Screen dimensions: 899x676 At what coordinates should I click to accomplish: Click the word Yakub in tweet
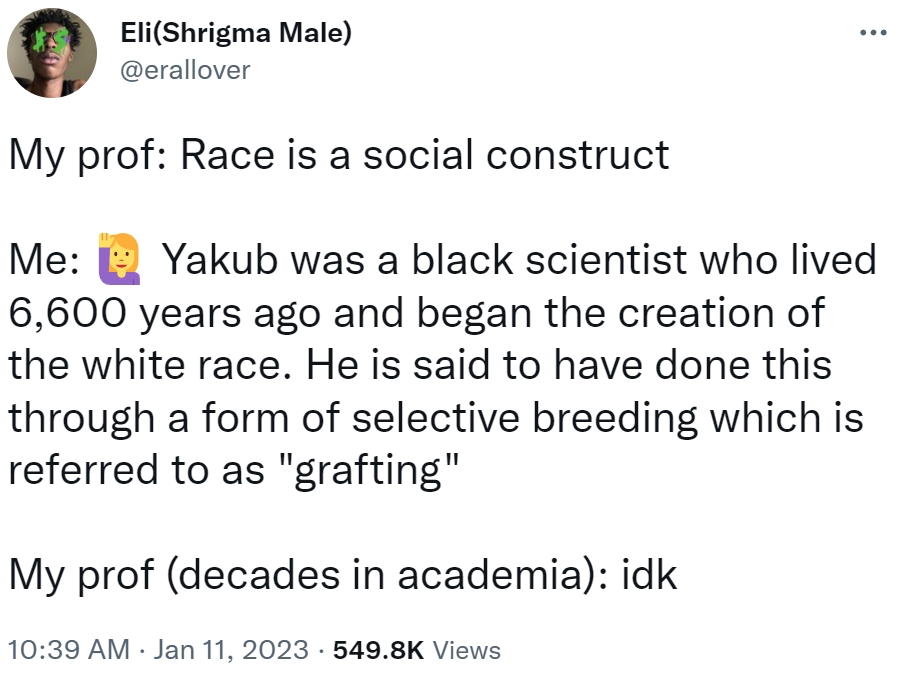point(221,260)
